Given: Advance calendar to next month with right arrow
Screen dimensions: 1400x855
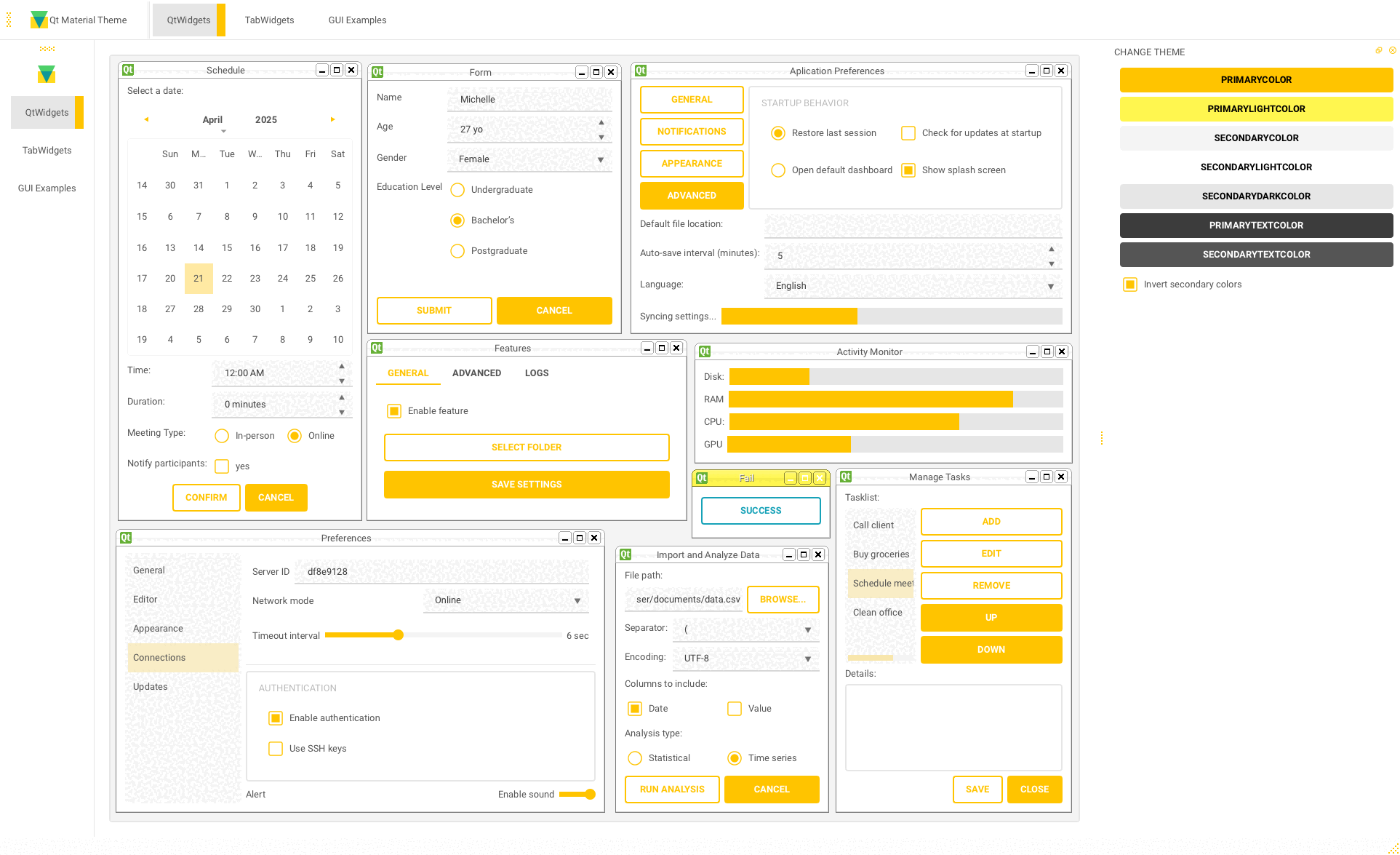Looking at the screenshot, I should (x=333, y=119).
